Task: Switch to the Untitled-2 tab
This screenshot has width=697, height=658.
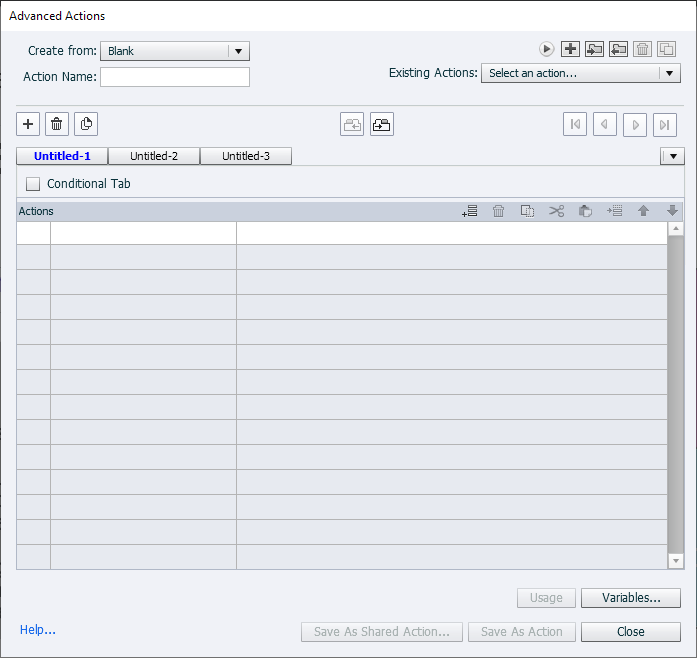Action: coord(154,156)
